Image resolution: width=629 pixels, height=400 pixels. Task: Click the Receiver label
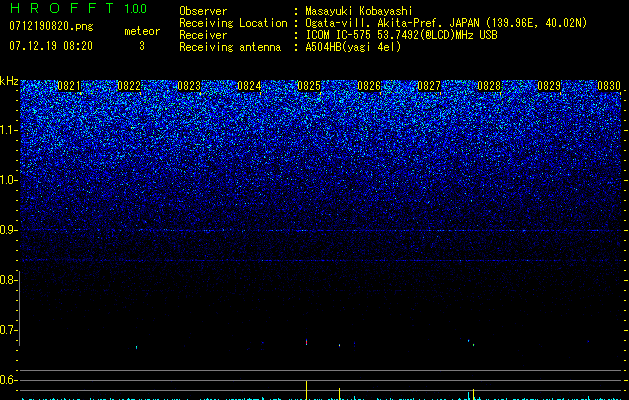coord(203,35)
